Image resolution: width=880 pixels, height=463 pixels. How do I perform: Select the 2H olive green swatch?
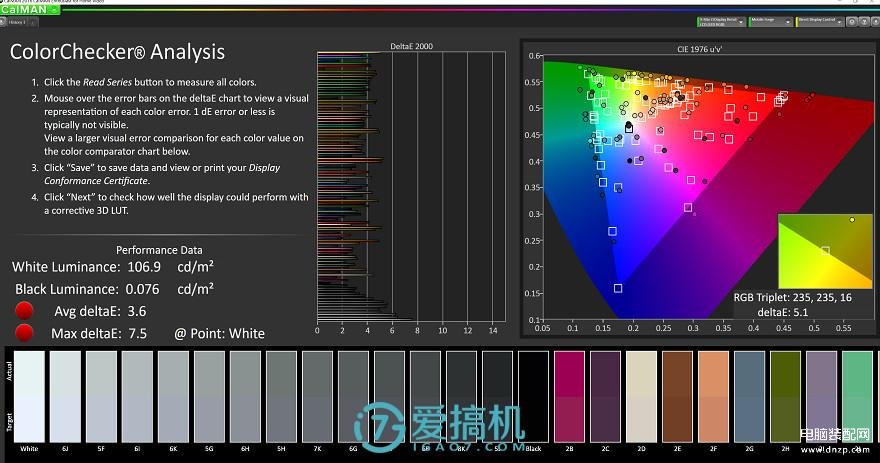pos(785,397)
